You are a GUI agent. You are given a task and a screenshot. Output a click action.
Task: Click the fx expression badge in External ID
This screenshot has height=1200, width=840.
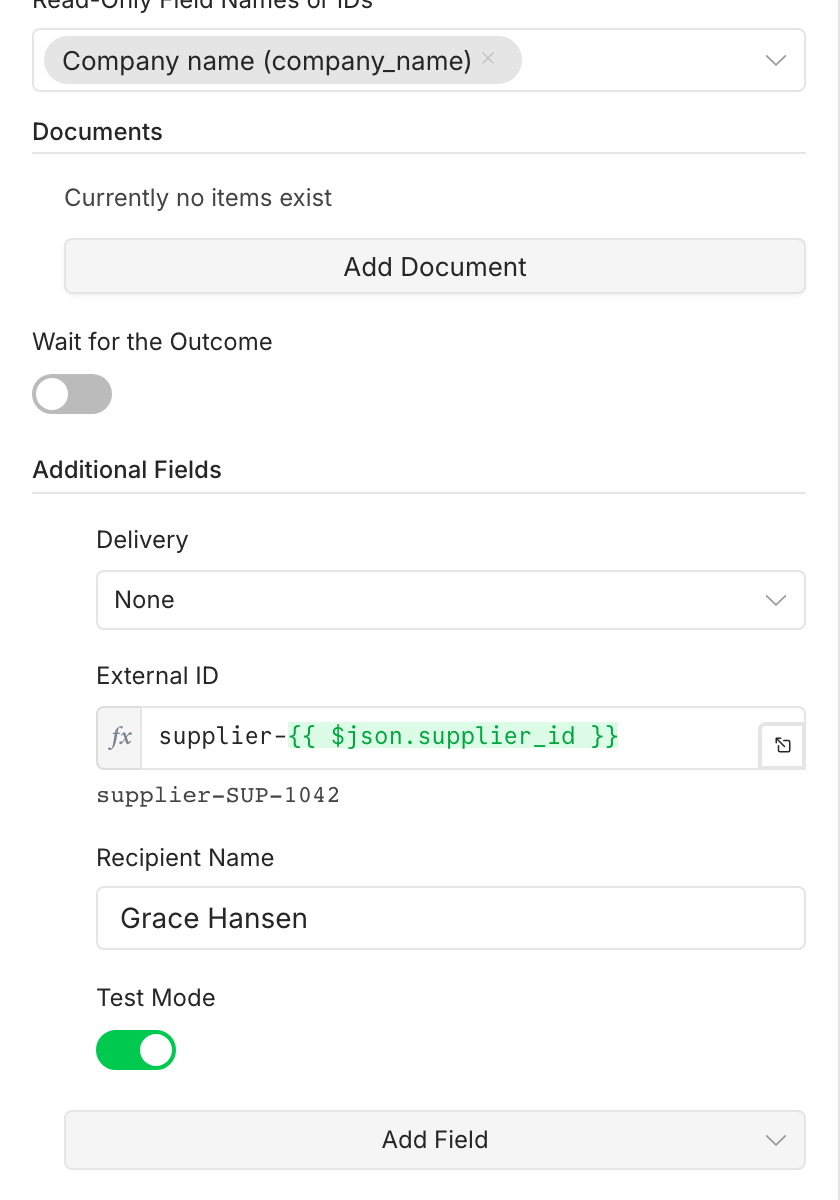pyautogui.click(x=120, y=738)
